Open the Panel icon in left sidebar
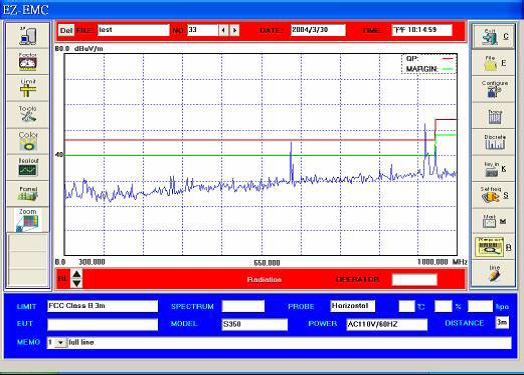524x375 pixels. click(x=28, y=194)
